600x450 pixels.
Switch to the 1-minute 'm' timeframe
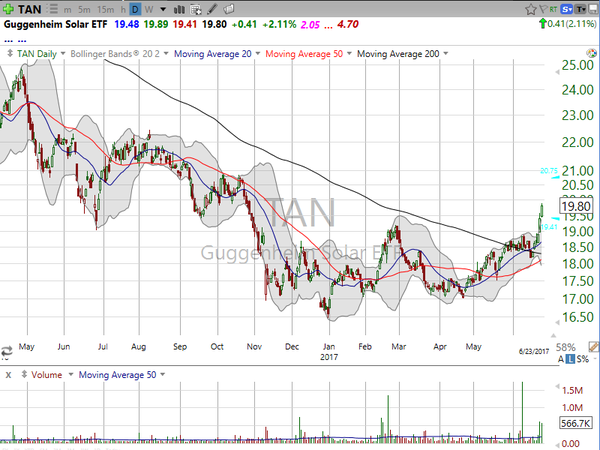tap(67, 10)
